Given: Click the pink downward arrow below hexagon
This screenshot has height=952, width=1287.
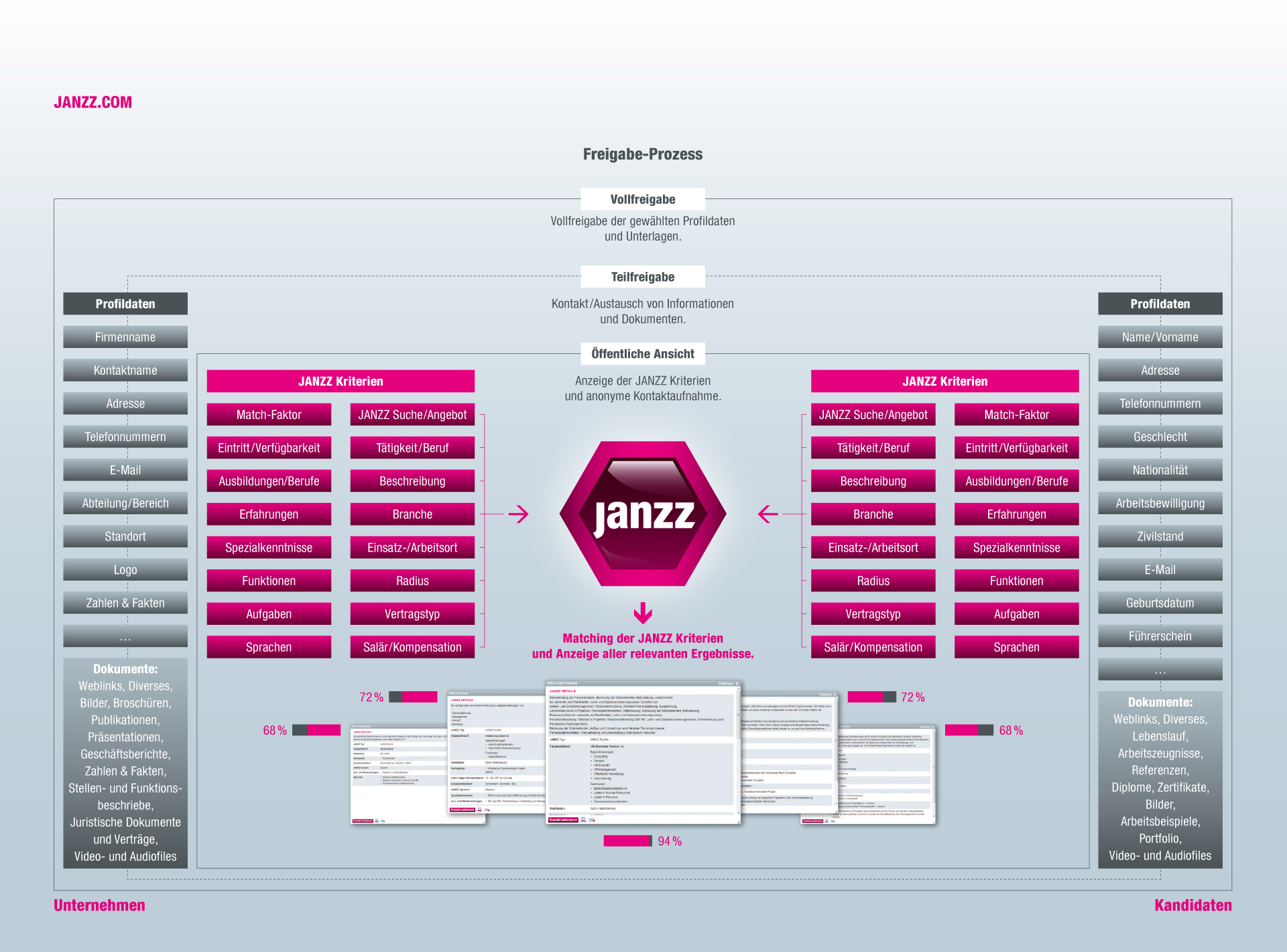Looking at the screenshot, I should (643, 612).
